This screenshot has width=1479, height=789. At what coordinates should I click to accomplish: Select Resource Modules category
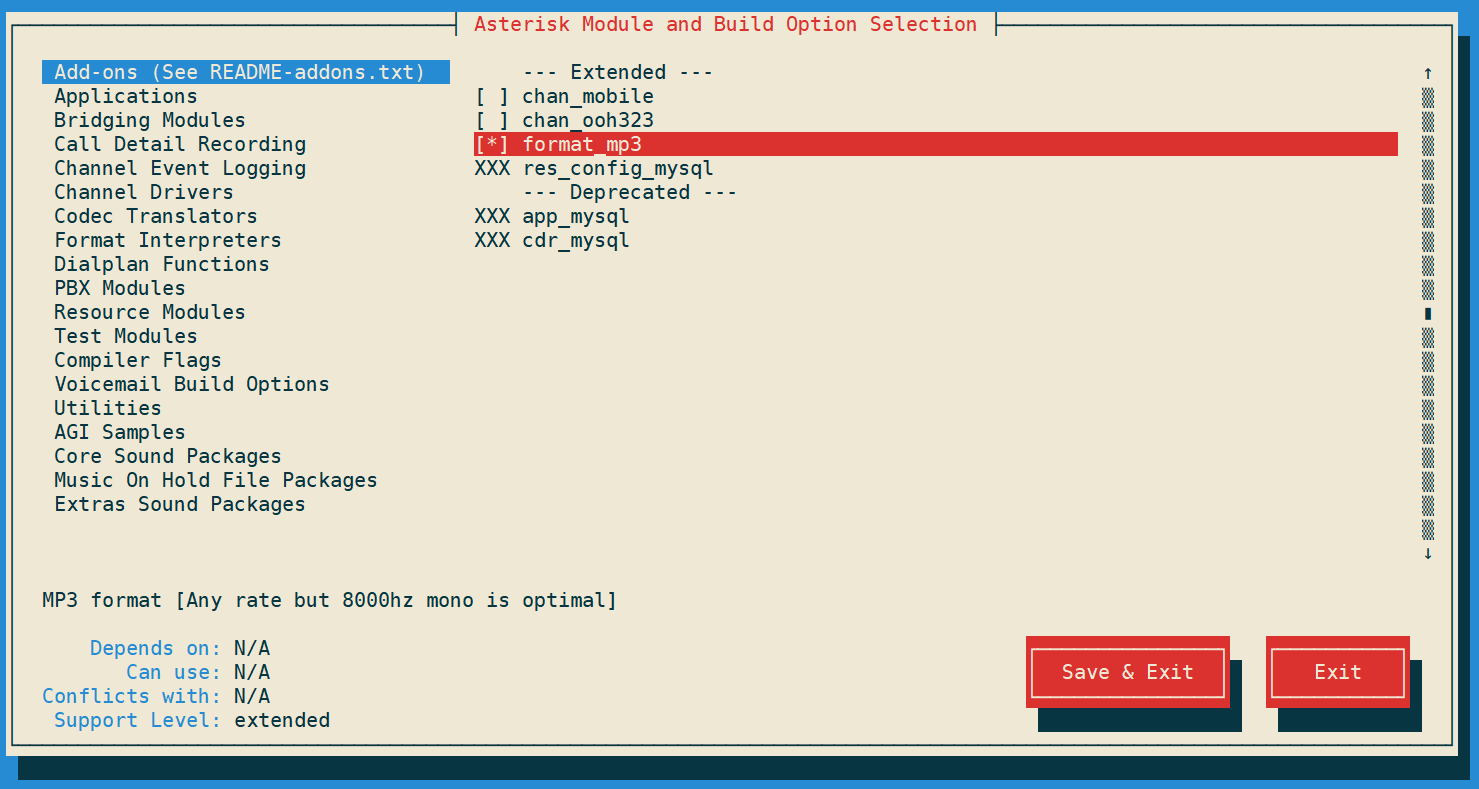150,312
